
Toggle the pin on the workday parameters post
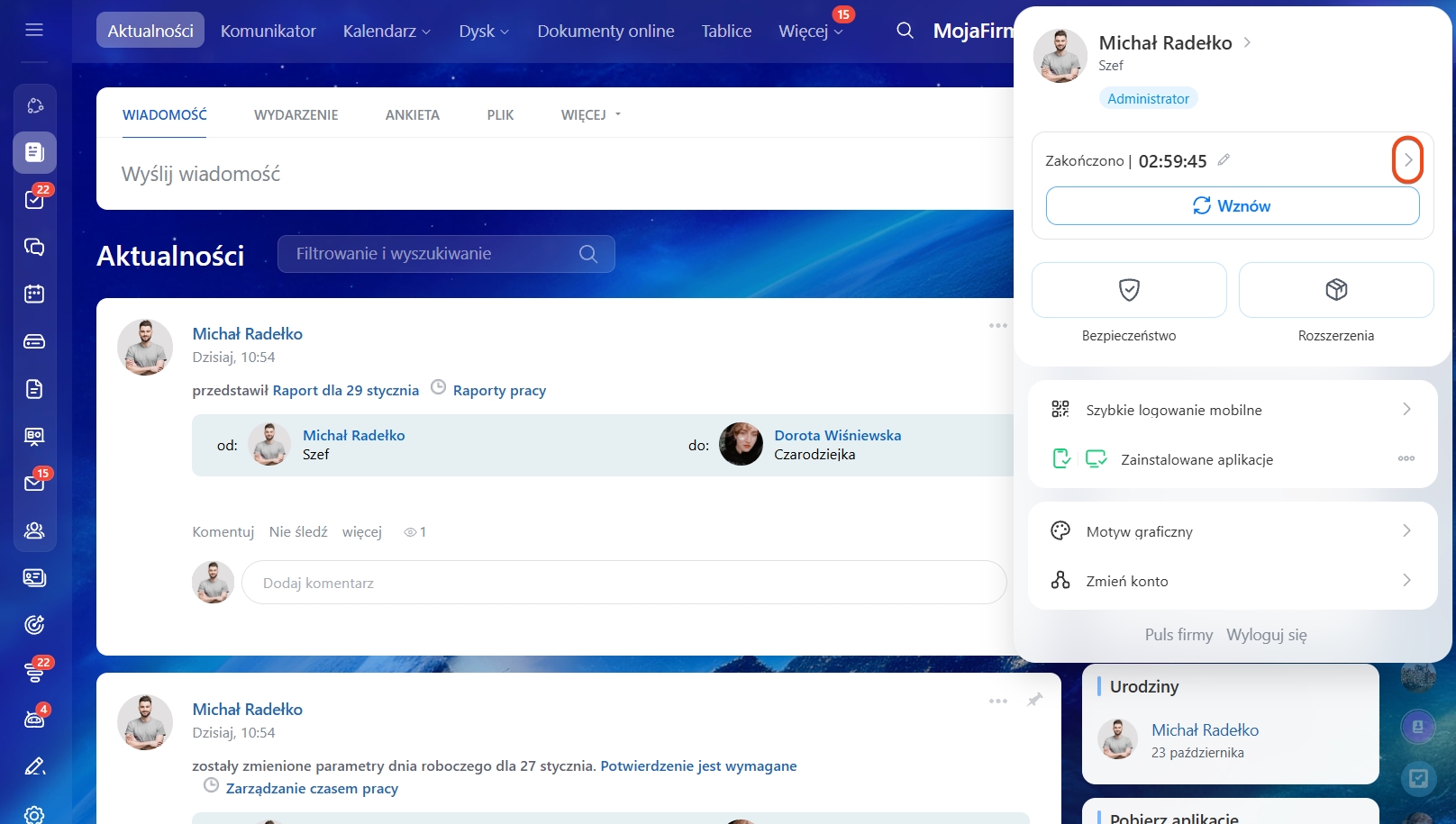1035,700
